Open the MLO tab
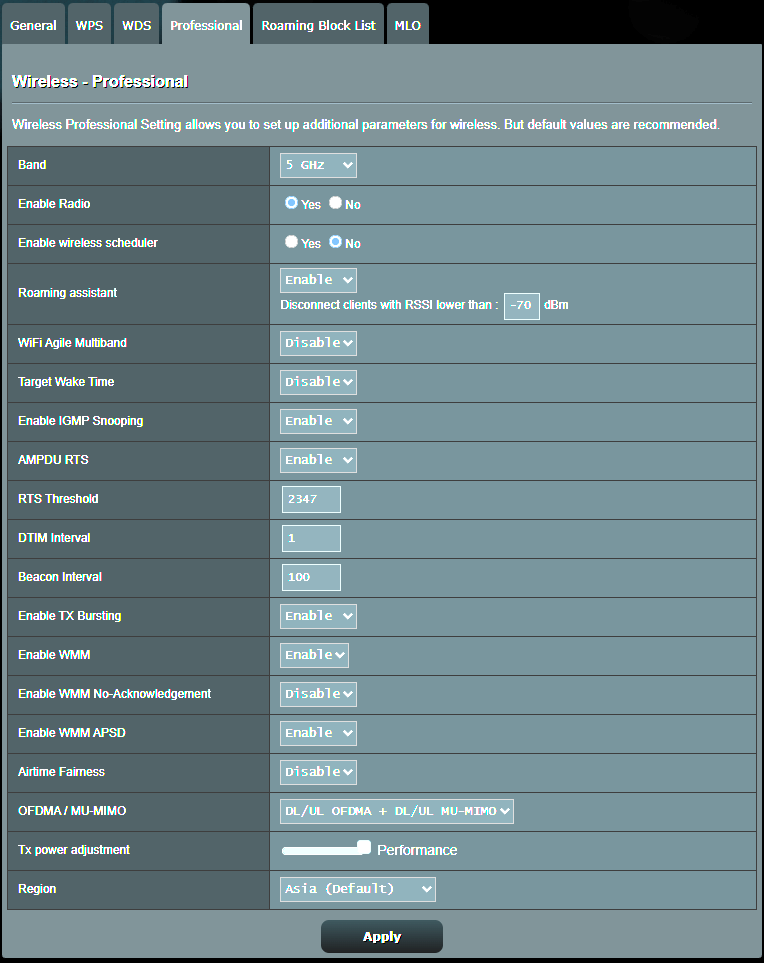764x963 pixels. pos(407,25)
